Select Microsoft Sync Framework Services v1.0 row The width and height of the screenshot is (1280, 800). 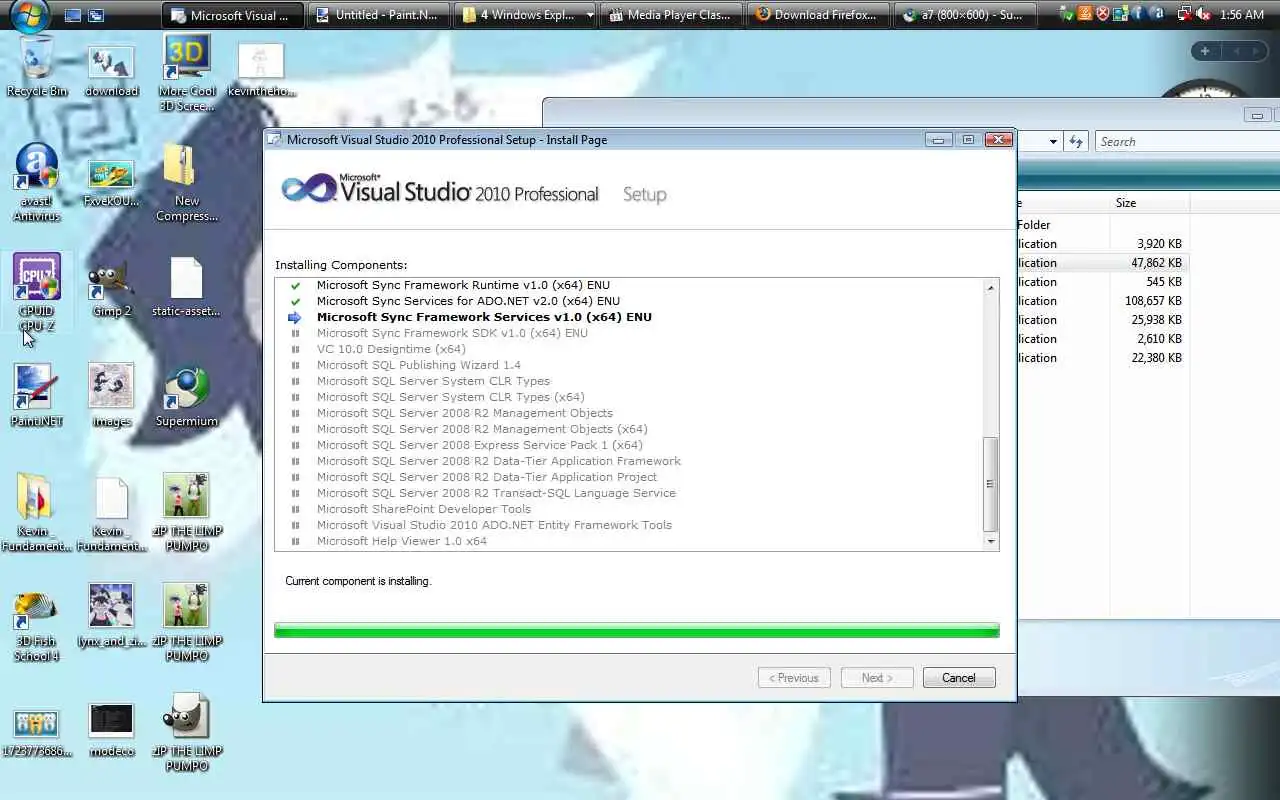(484, 317)
